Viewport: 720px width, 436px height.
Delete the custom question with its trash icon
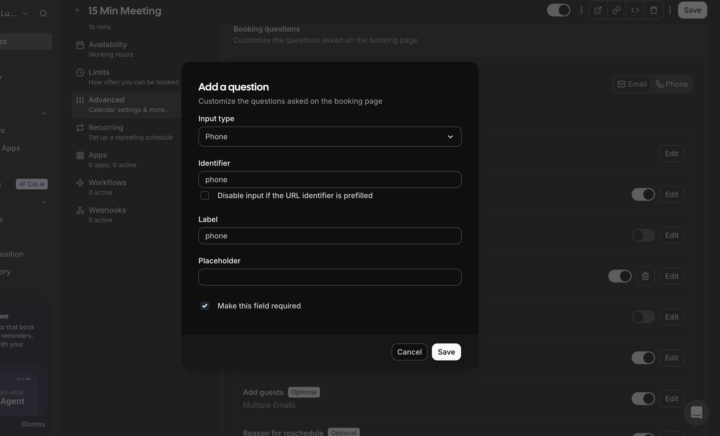pos(645,276)
